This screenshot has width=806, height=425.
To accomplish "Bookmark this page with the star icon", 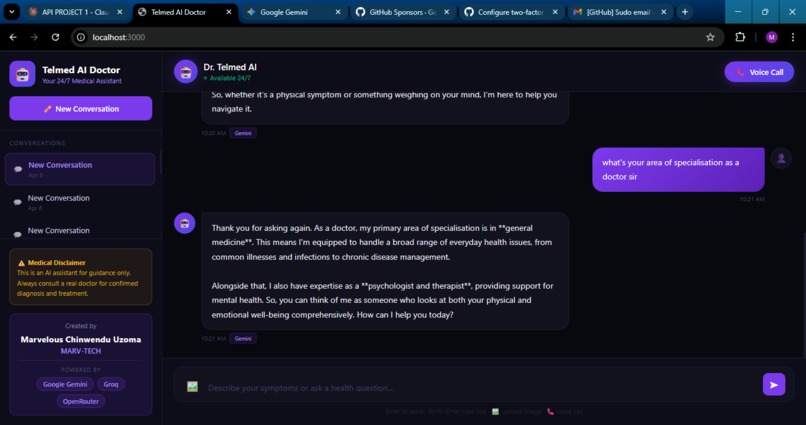I will tap(710, 37).
